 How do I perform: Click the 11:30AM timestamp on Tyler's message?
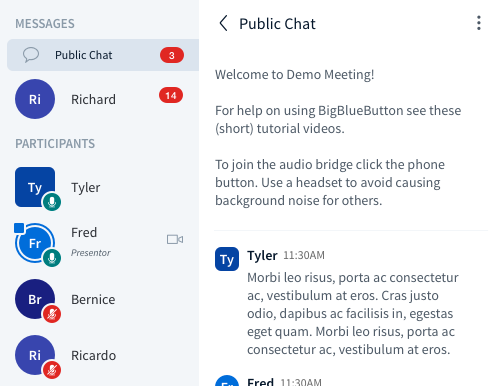[304, 255]
